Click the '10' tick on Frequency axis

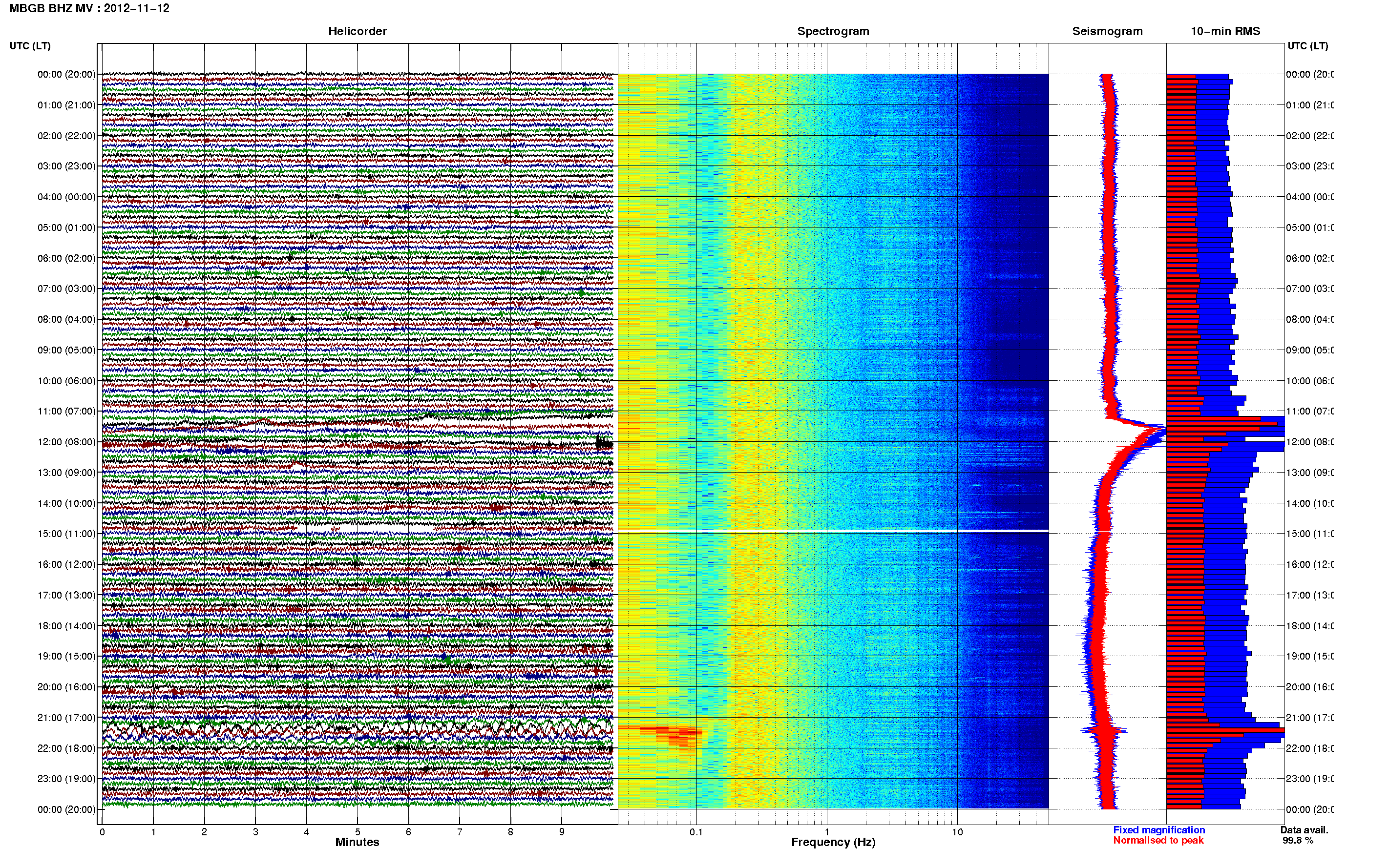tap(957, 832)
